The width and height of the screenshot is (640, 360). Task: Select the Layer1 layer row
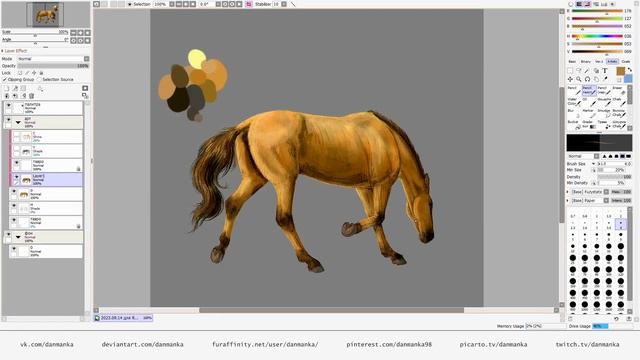click(x=46, y=180)
